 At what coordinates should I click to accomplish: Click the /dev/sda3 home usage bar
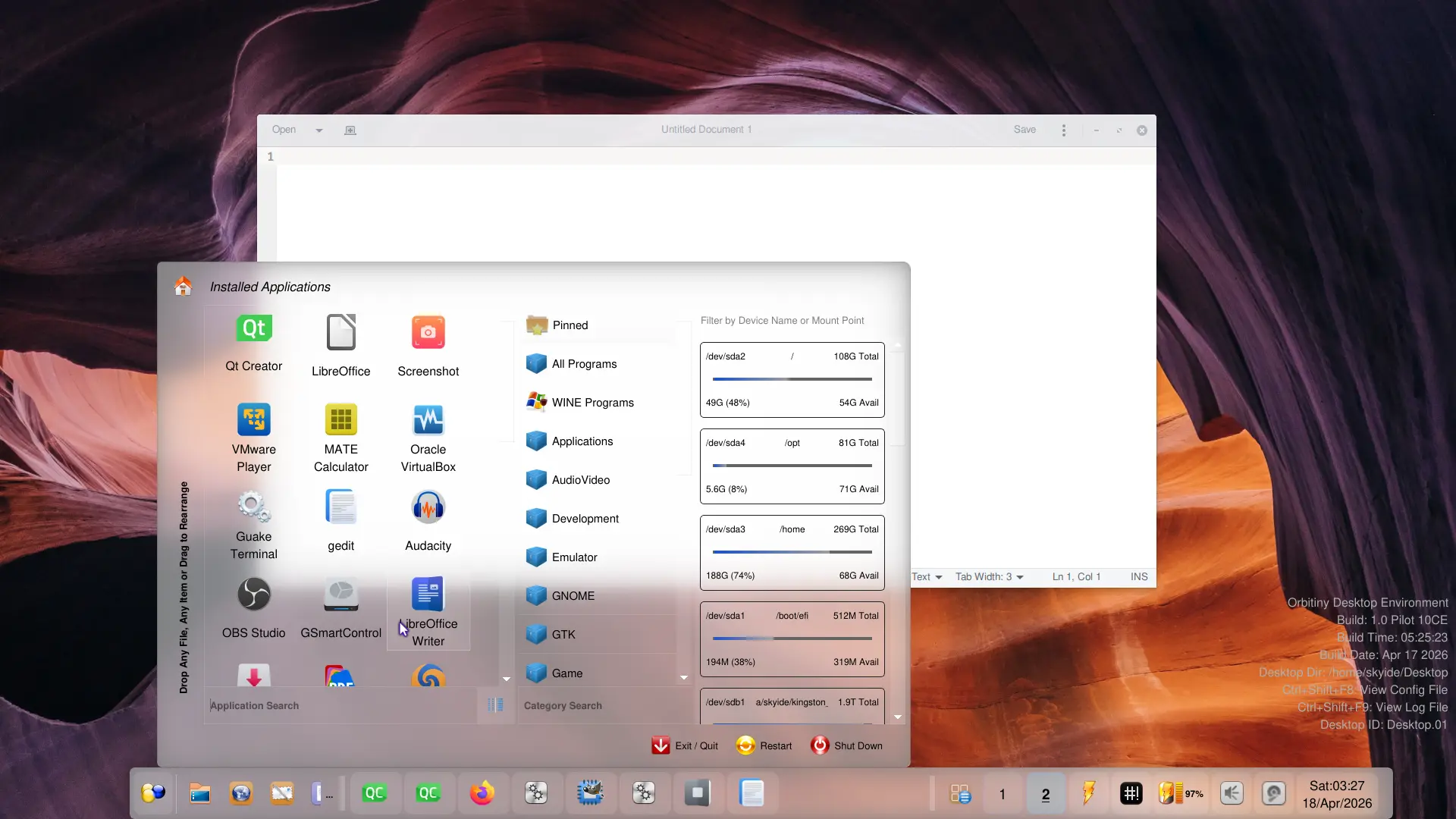(792, 552)
